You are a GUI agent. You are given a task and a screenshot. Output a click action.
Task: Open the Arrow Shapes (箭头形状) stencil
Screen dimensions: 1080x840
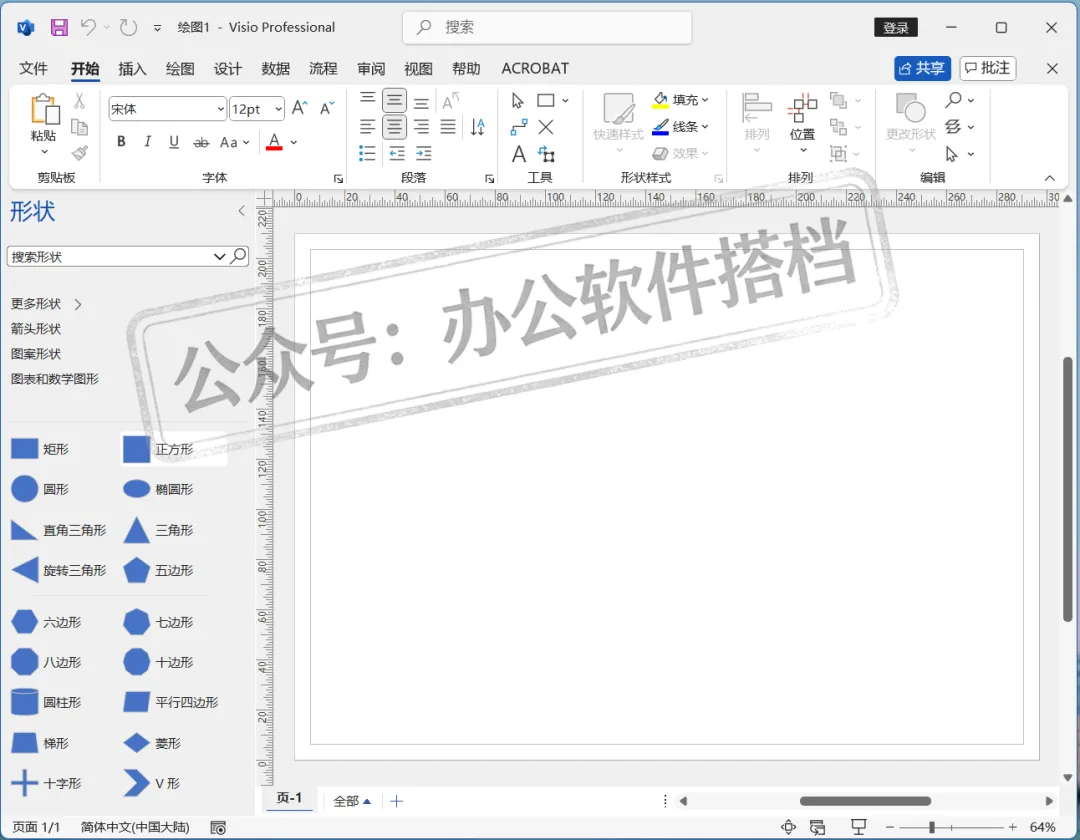coord(36,328)
